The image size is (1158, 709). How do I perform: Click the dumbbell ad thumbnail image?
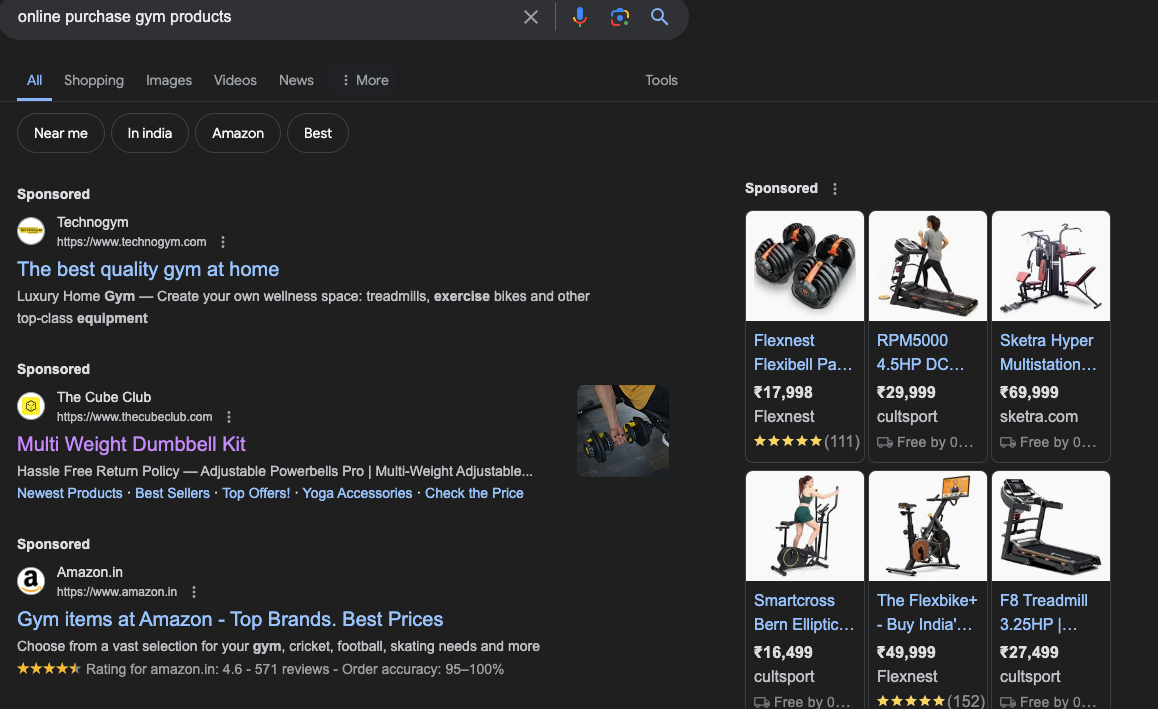pyautogui.click(x=623, y=431)
